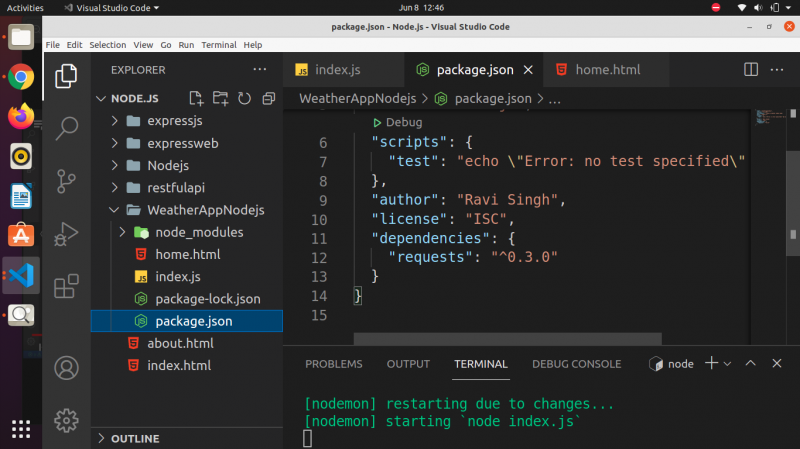The height and width of the screenshot is (449, 800).
Task: Open editor more actions menu
Action: [x=777, y=69]
